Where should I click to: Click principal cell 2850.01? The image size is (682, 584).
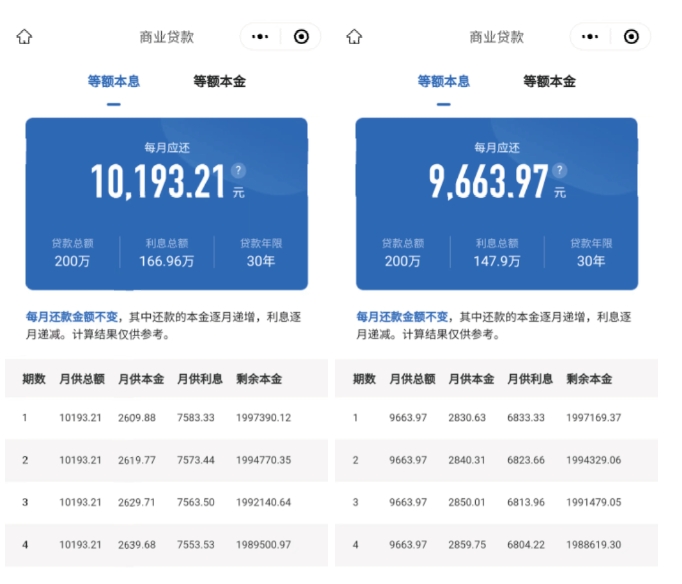click(467, 502)
